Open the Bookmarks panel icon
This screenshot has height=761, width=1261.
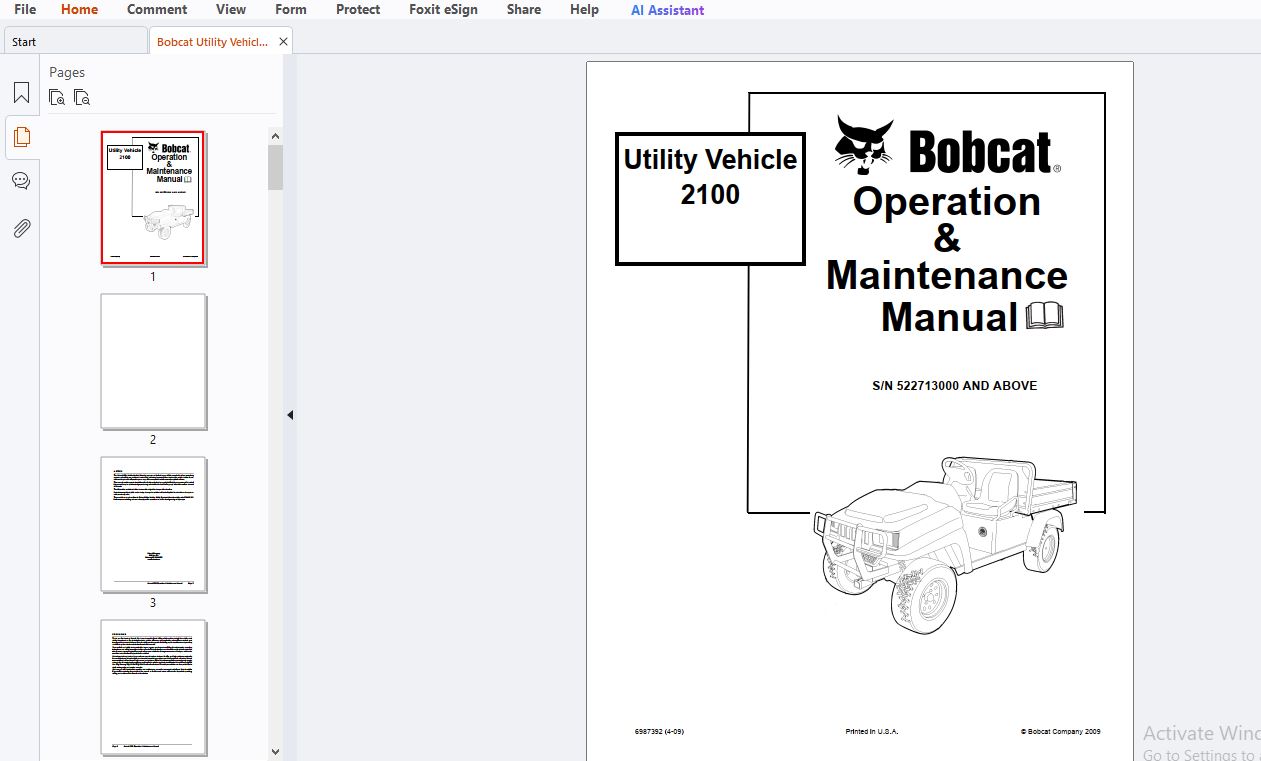click(x=21, y=93)
